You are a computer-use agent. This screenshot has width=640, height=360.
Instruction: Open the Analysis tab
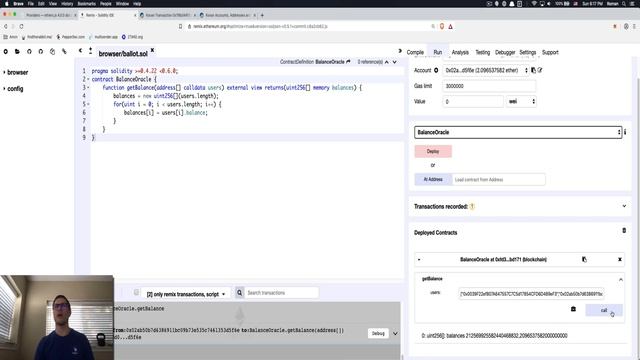pos(460,52)
